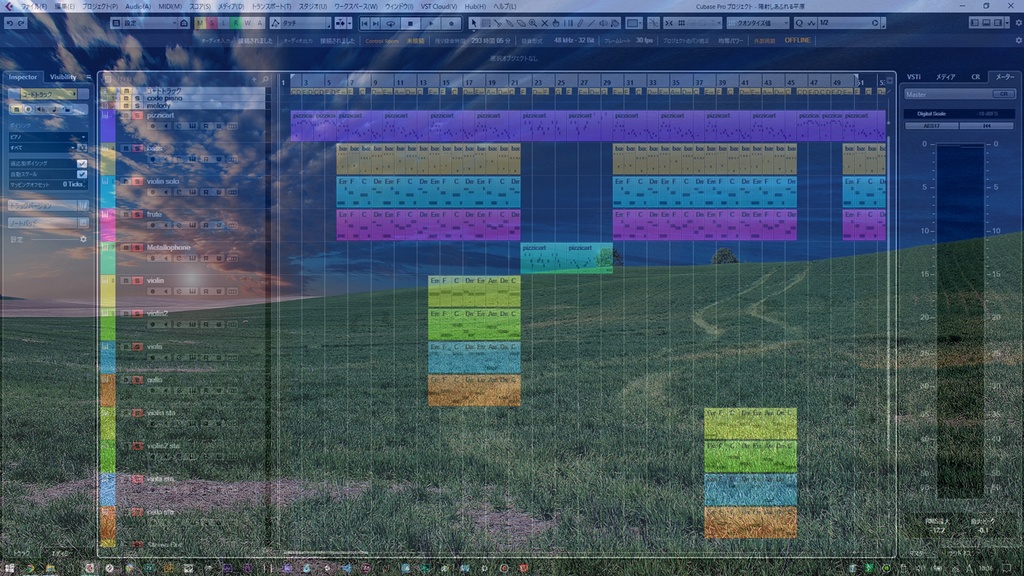Add a new track with plus

click(x=254, y=79)
